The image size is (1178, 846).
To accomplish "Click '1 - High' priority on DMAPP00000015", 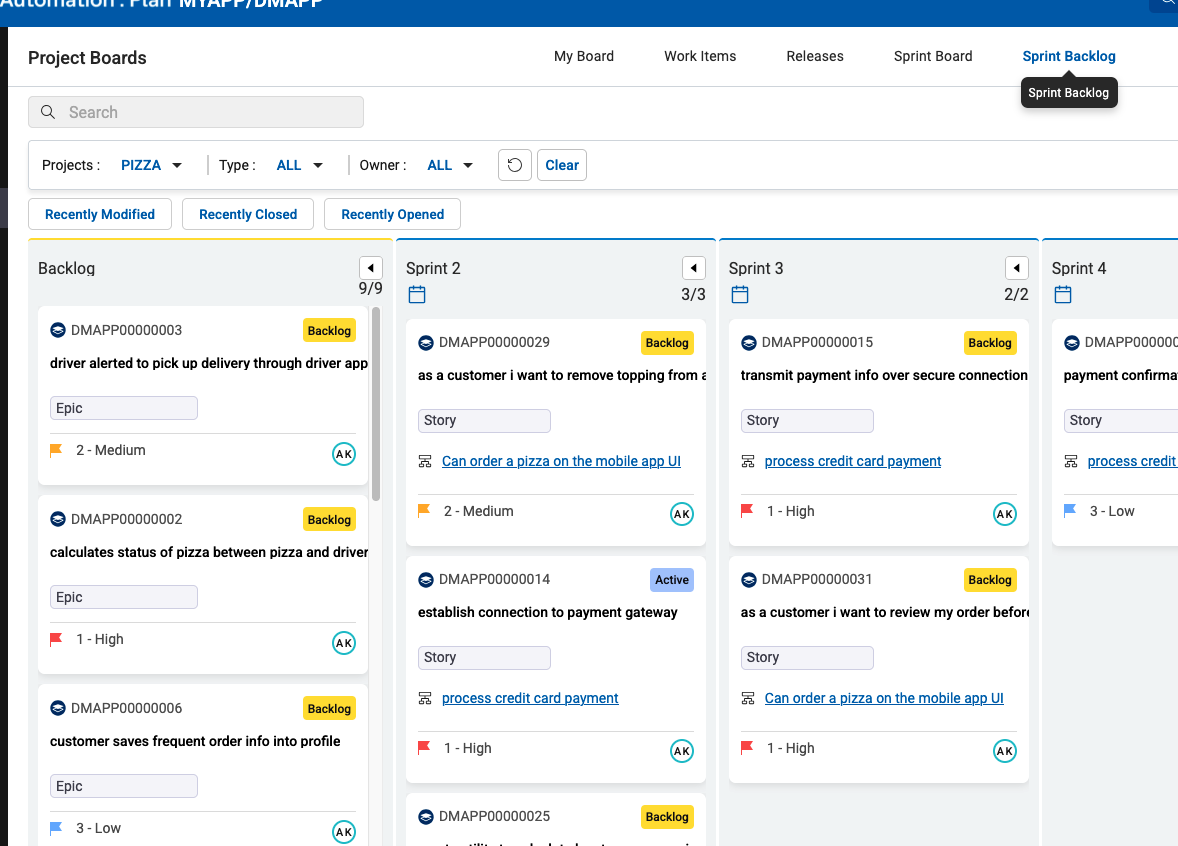I will [790, 512].
